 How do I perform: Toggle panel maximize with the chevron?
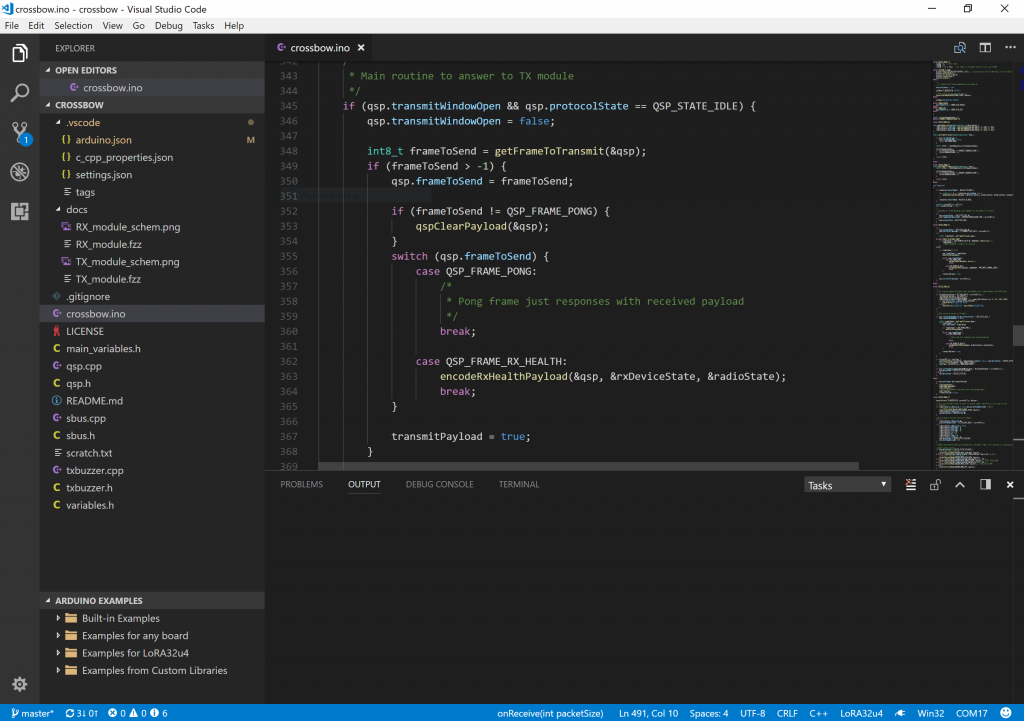pos(959,485)
